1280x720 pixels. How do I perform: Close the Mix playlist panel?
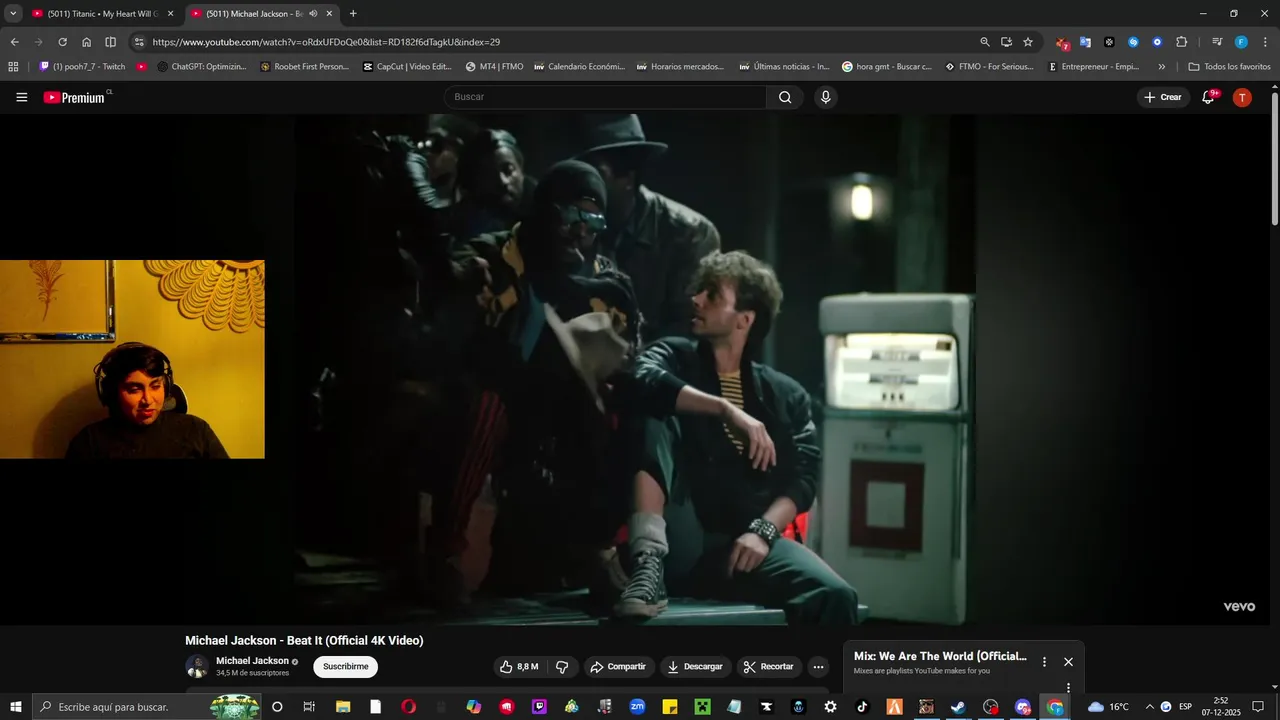click(x=1068, y=662)
